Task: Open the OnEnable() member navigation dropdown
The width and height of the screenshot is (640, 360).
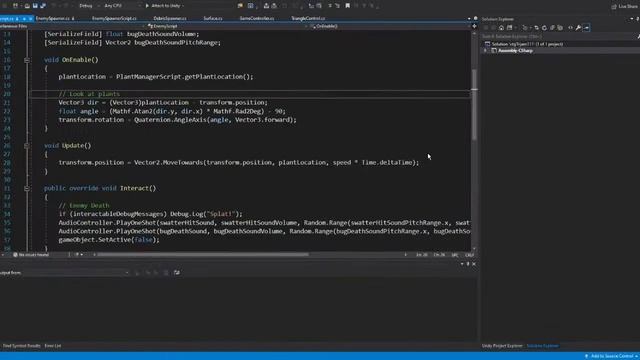Action: coord(389,26)
